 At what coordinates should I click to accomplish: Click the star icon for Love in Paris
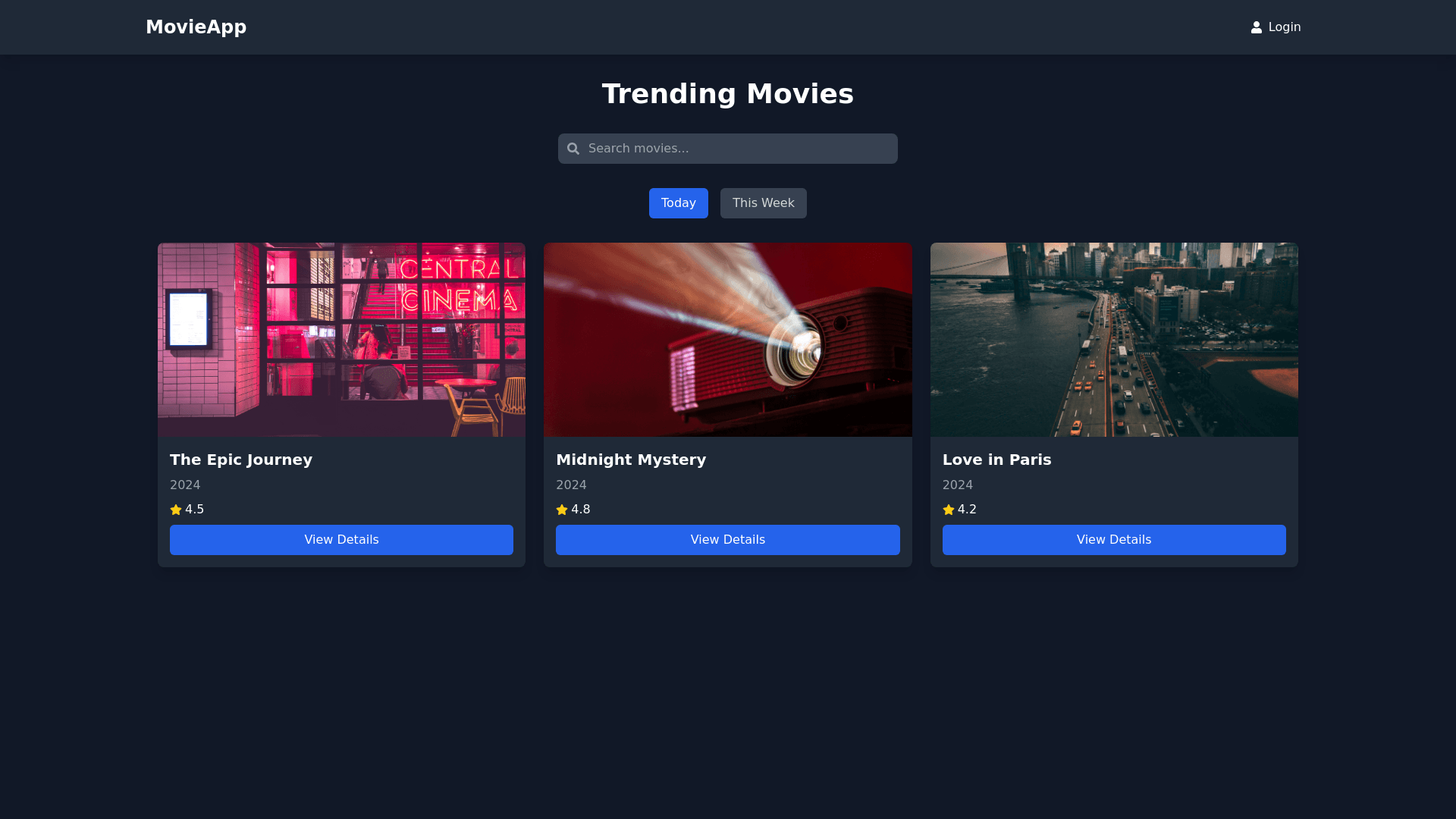click(949, 510)
